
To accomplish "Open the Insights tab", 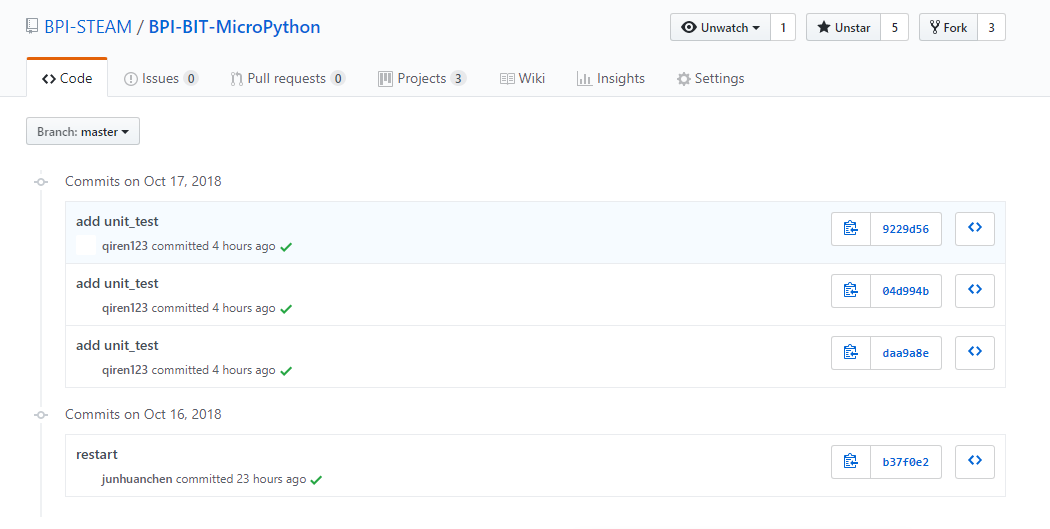I will tap(611, 78).
